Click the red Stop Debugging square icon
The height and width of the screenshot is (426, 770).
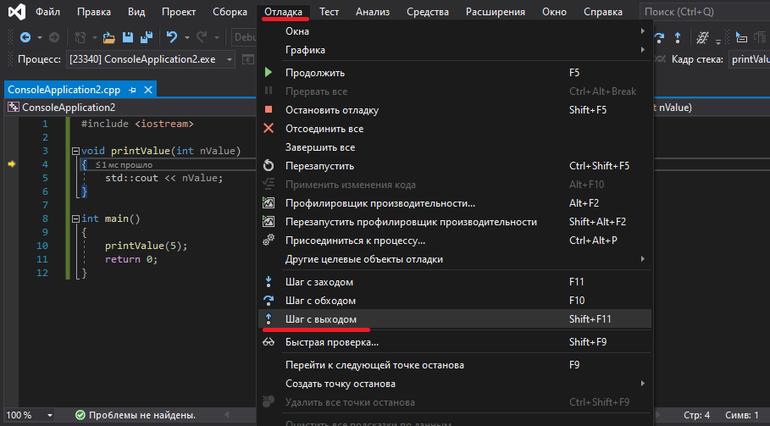click(269, 110)
